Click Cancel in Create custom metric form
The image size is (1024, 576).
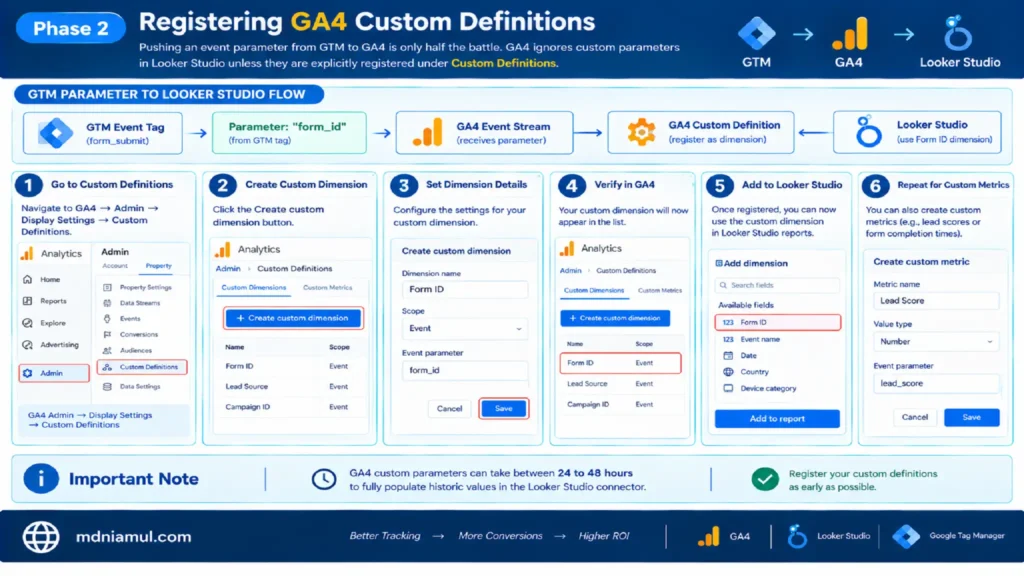[x=914, y=417]
